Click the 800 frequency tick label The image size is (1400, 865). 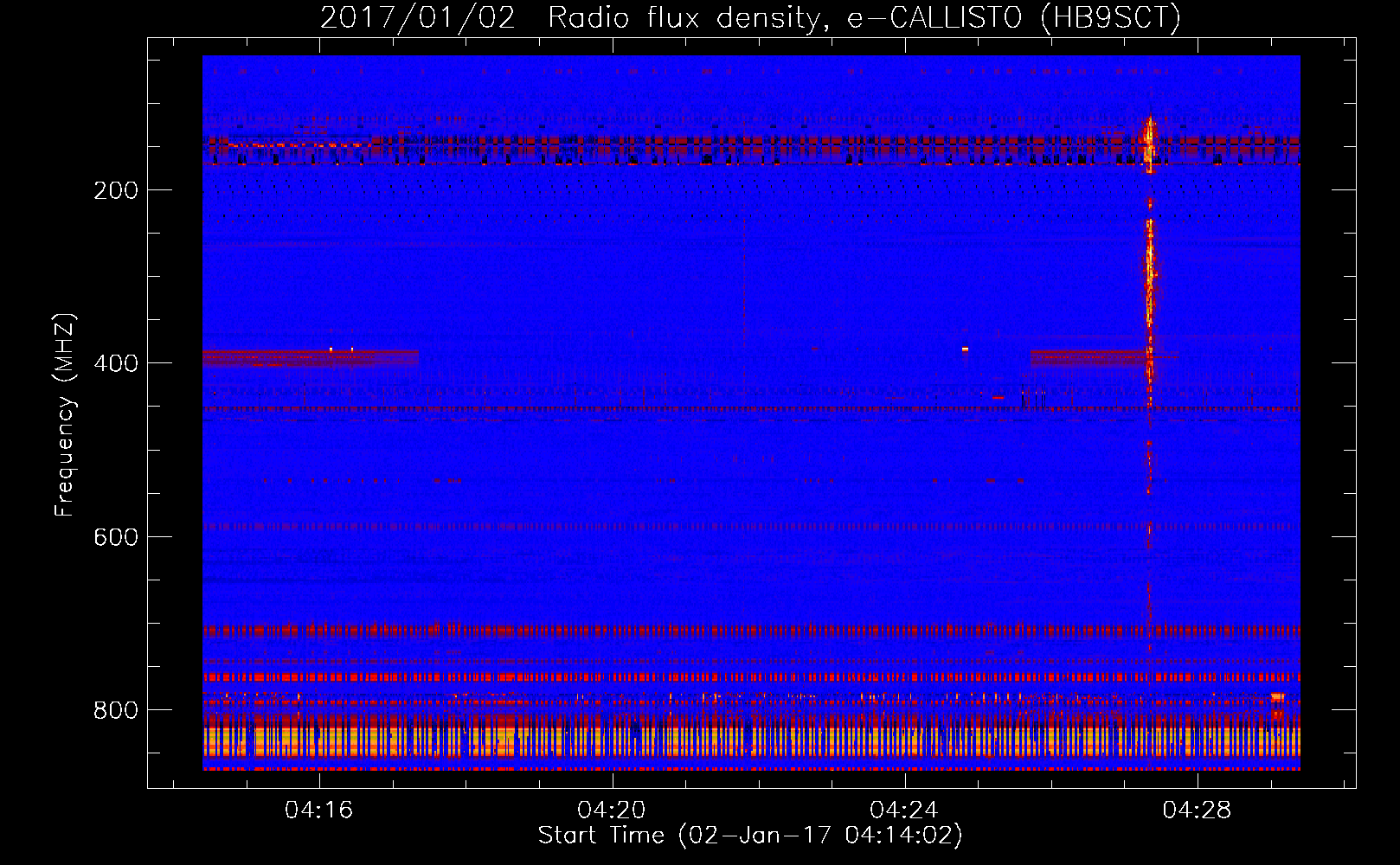coord(116,710)
